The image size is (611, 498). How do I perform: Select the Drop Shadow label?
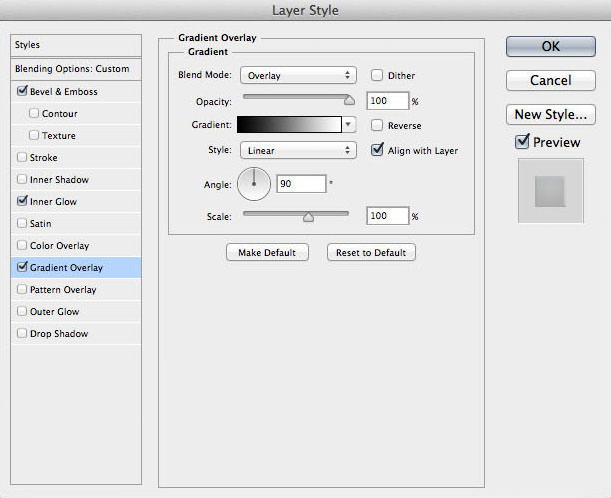tap(59, 334)
